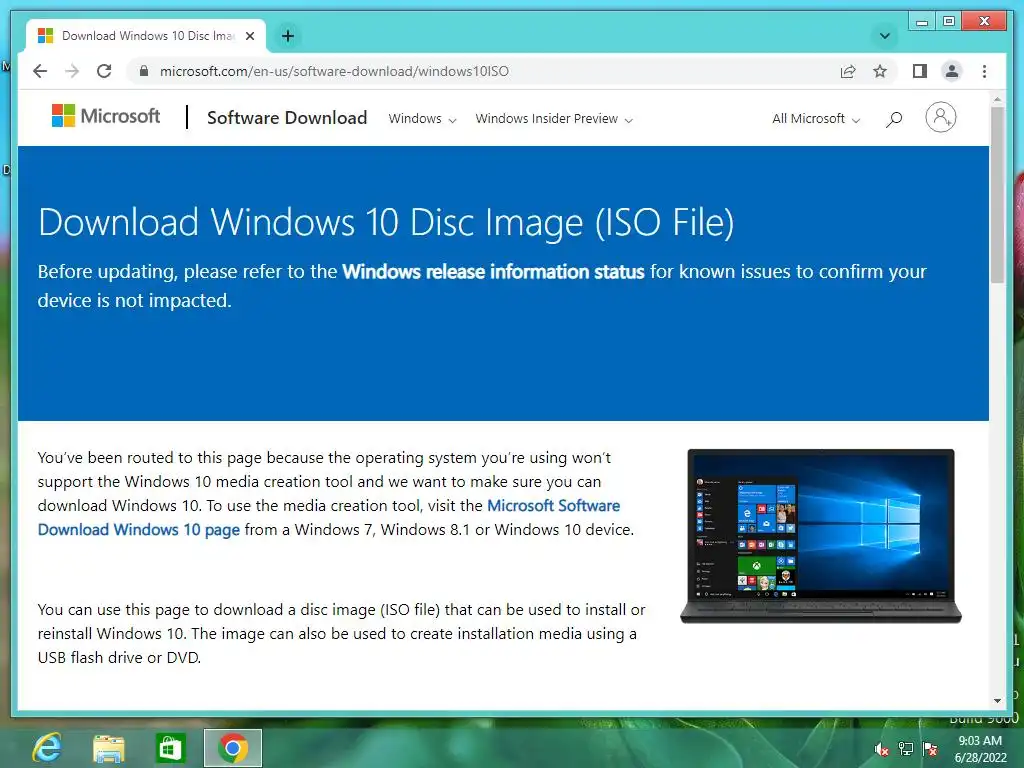
Task: Click the browser forward arrow
Action: pos(72,71)
